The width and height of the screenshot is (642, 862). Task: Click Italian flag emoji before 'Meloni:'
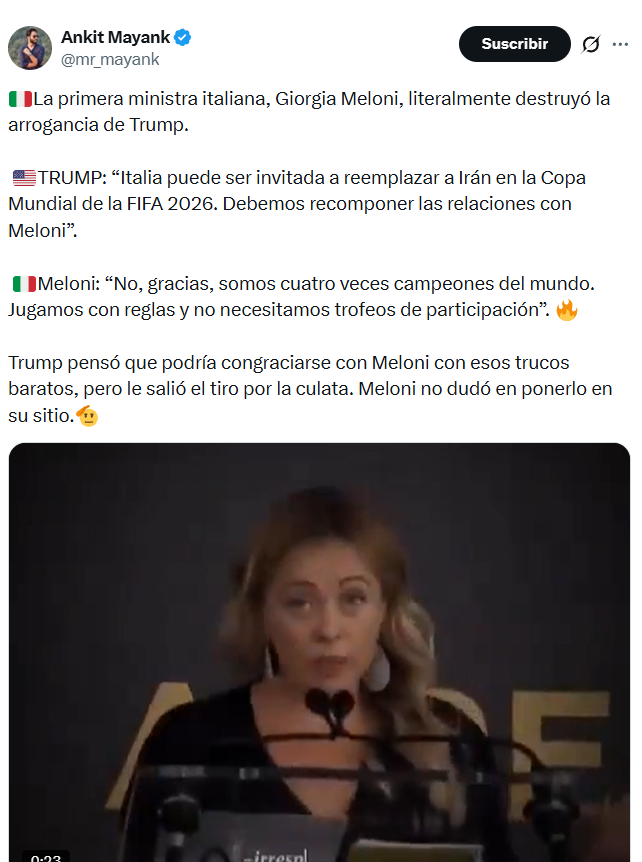click(24, 284)
